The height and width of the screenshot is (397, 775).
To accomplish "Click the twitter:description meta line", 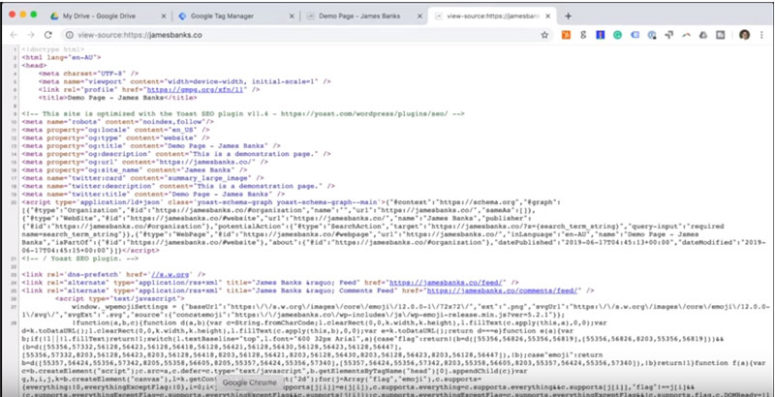I will click(x=178, y=186).
